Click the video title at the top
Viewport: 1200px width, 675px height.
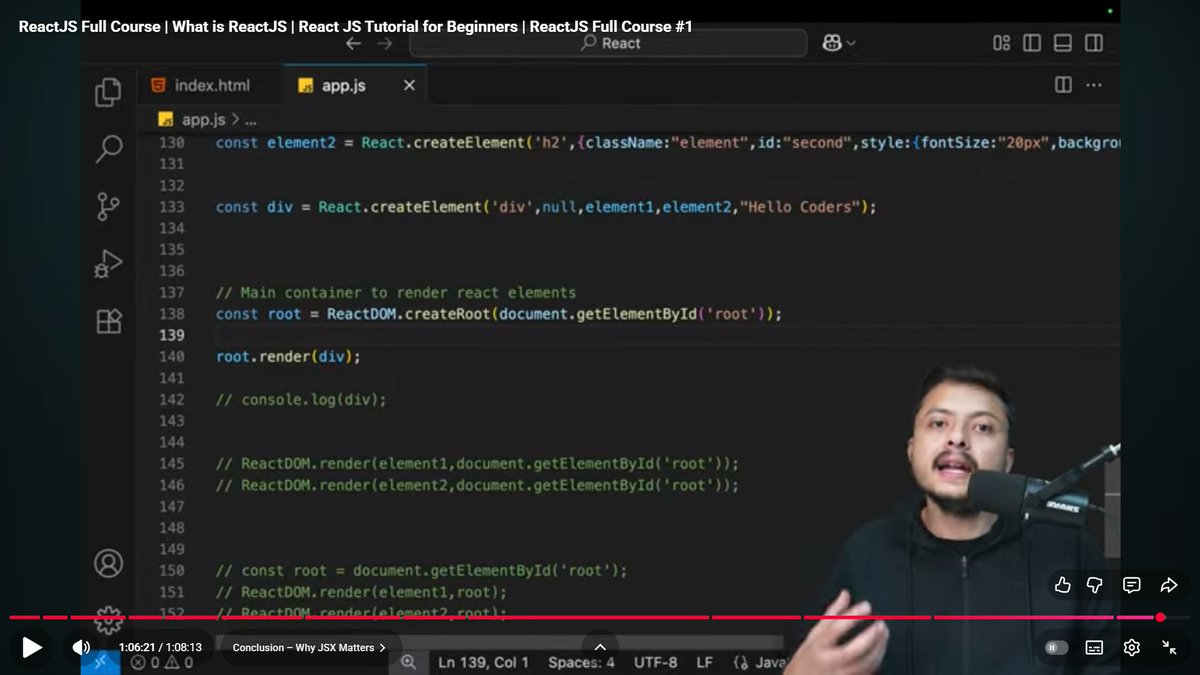click(355, 27)
